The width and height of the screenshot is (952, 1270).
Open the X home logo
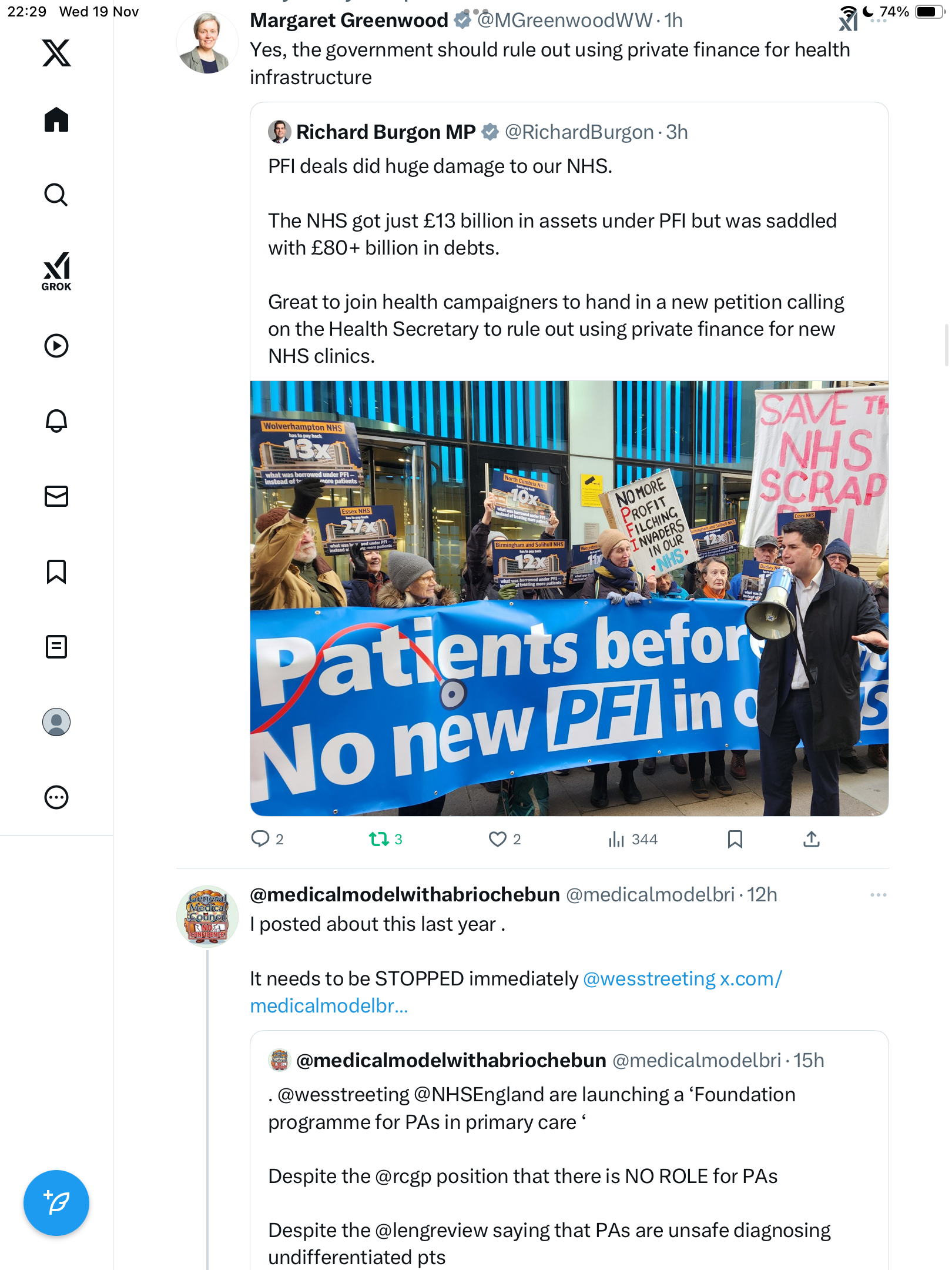click(x=56, y=53)
